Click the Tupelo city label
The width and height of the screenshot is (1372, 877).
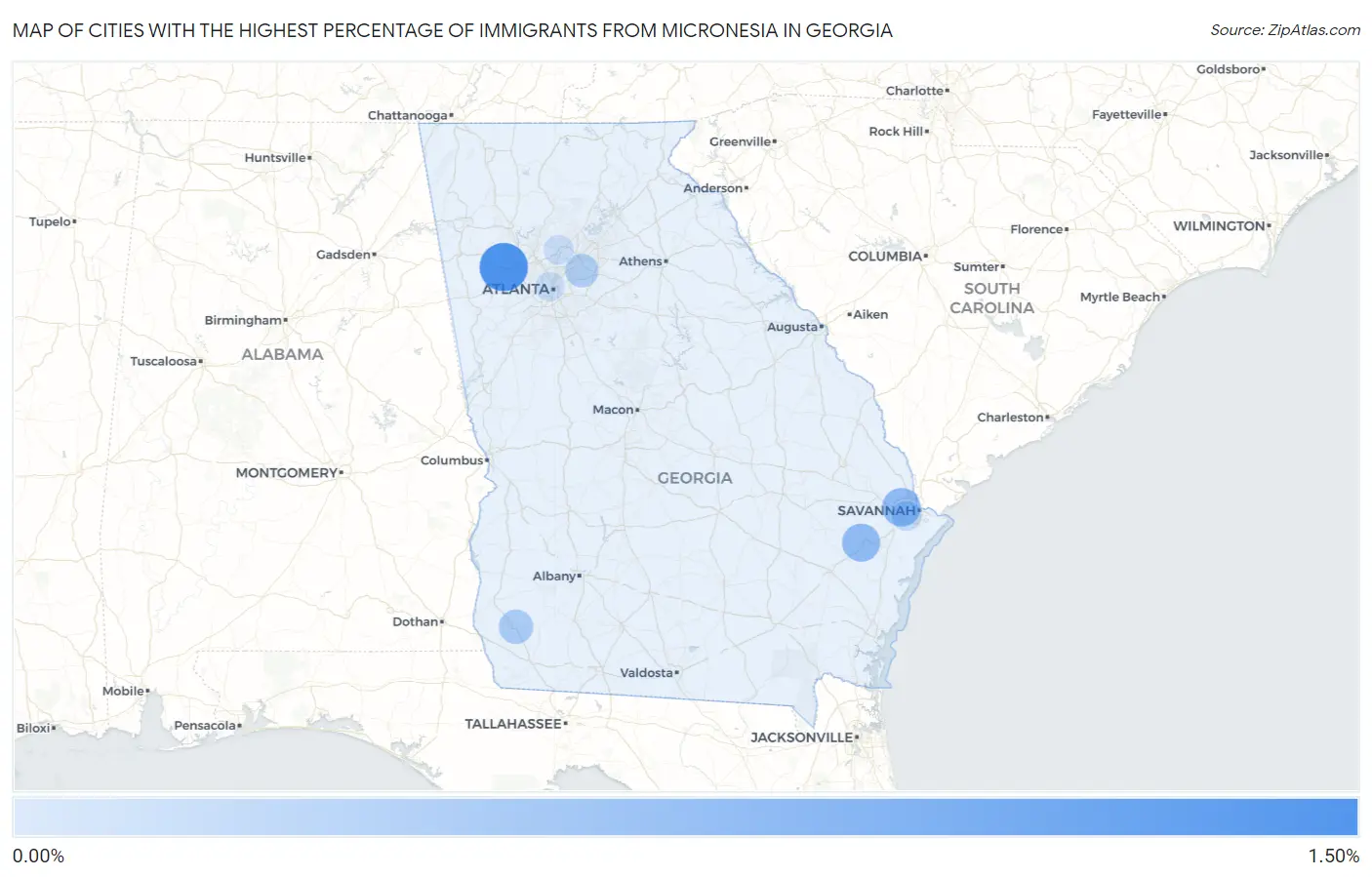(50, 222)
